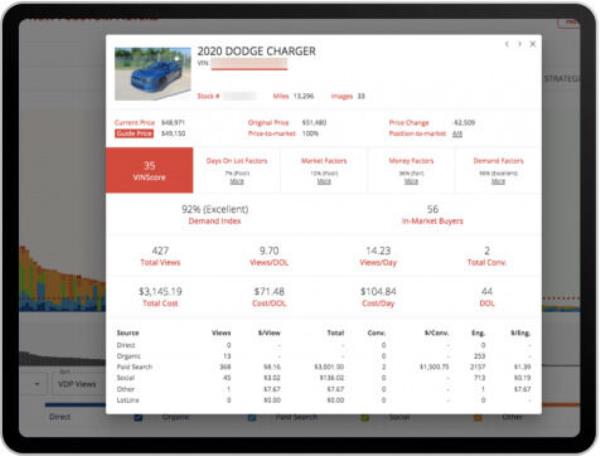Click the Current Price label
Image resolution: width=600 pixels, height=456 pixels.
(x=135, y=122)
